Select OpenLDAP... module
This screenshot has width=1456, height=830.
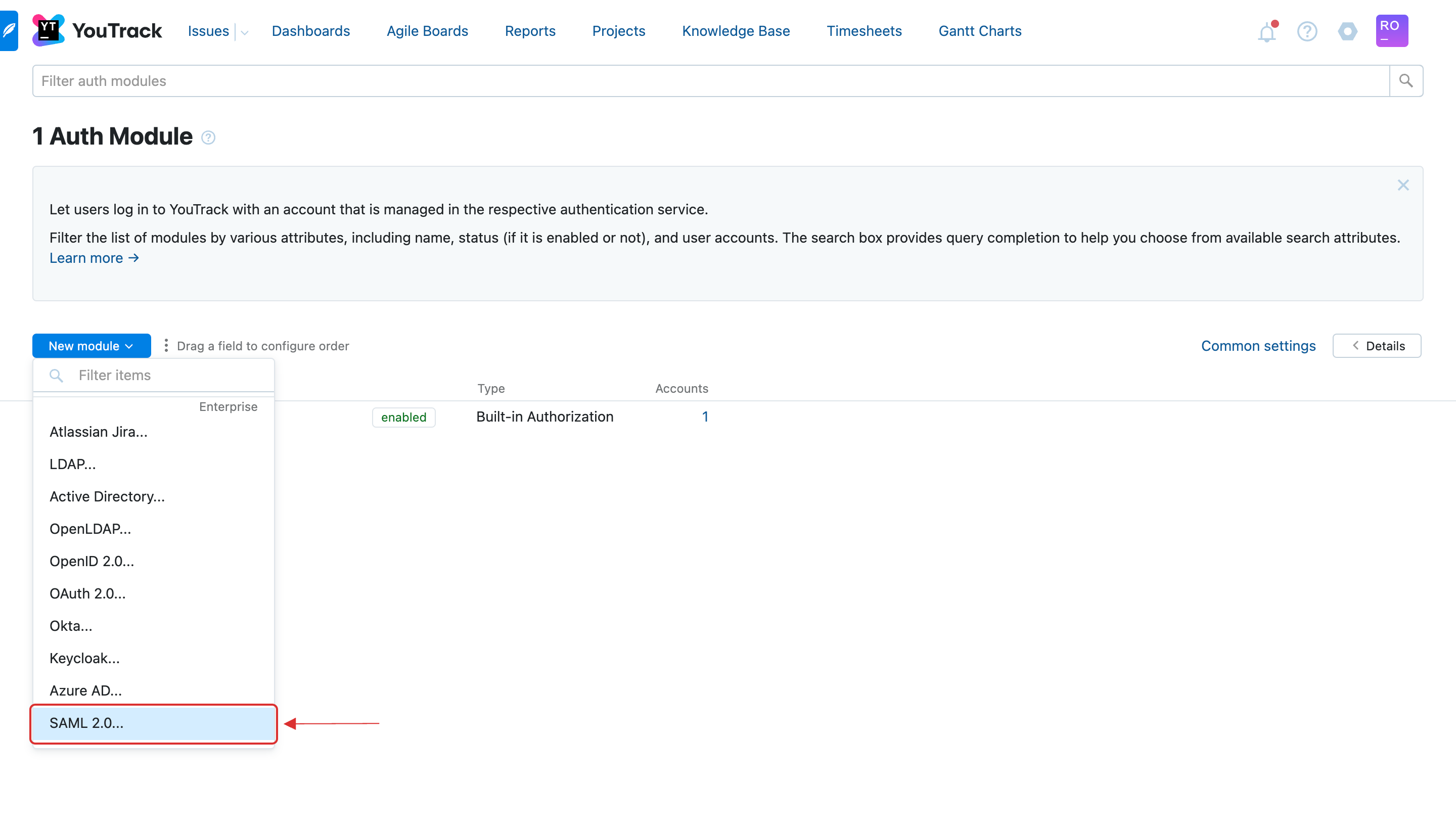(154, 528)
